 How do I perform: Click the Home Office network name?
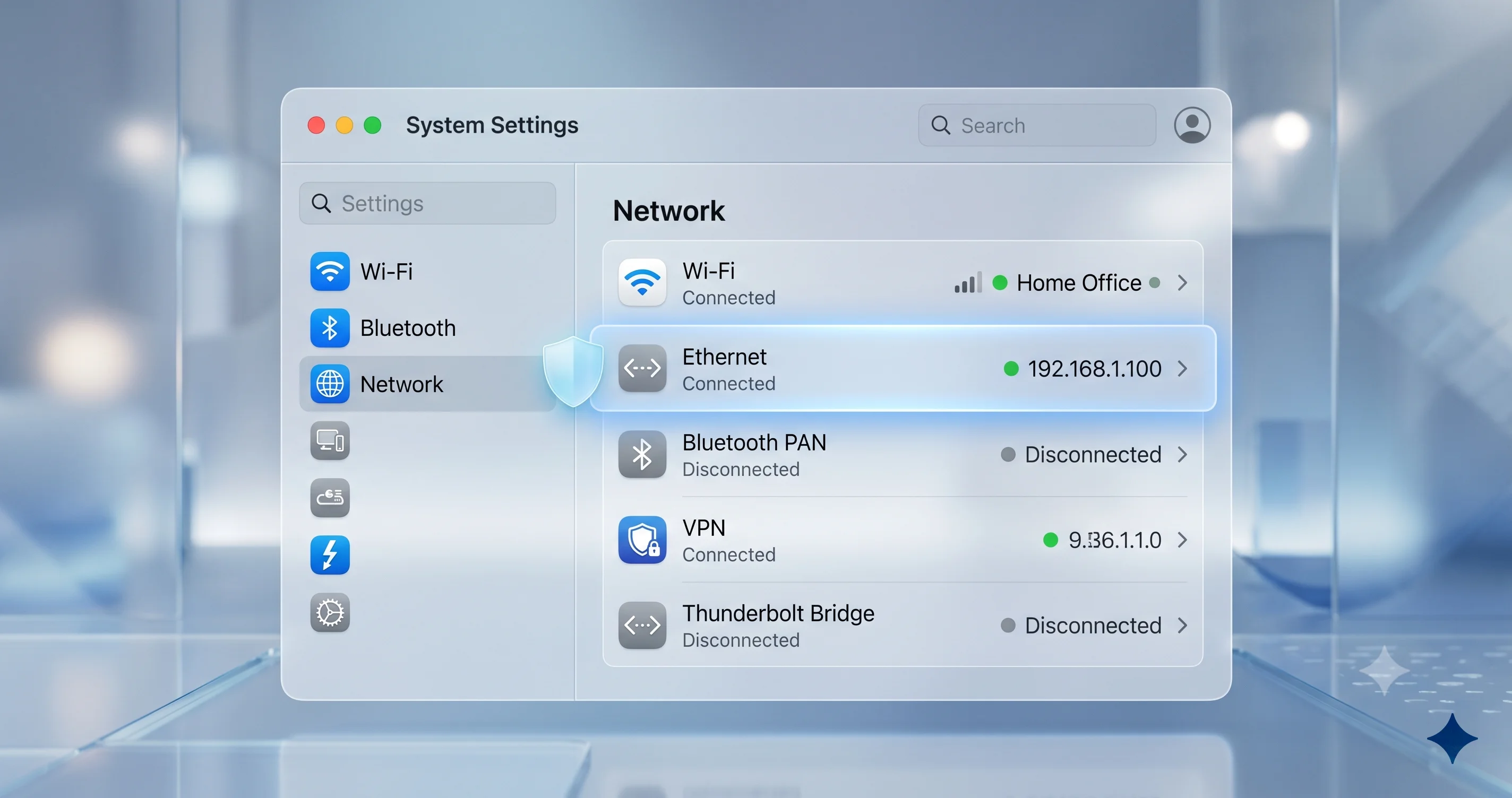point(1079,283)
